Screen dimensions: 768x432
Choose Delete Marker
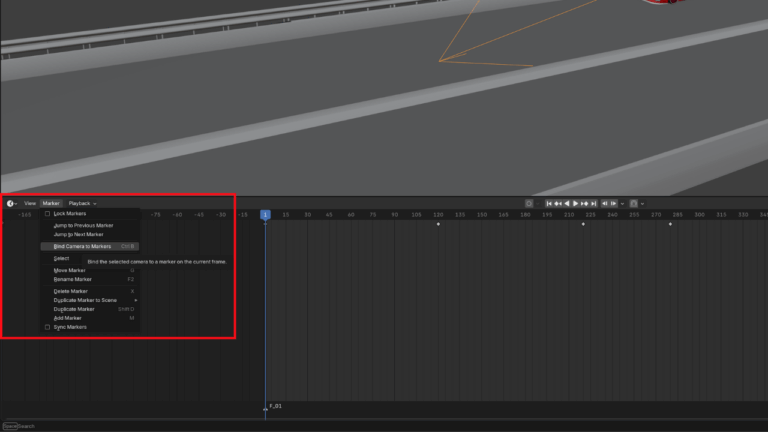(90, 291)
